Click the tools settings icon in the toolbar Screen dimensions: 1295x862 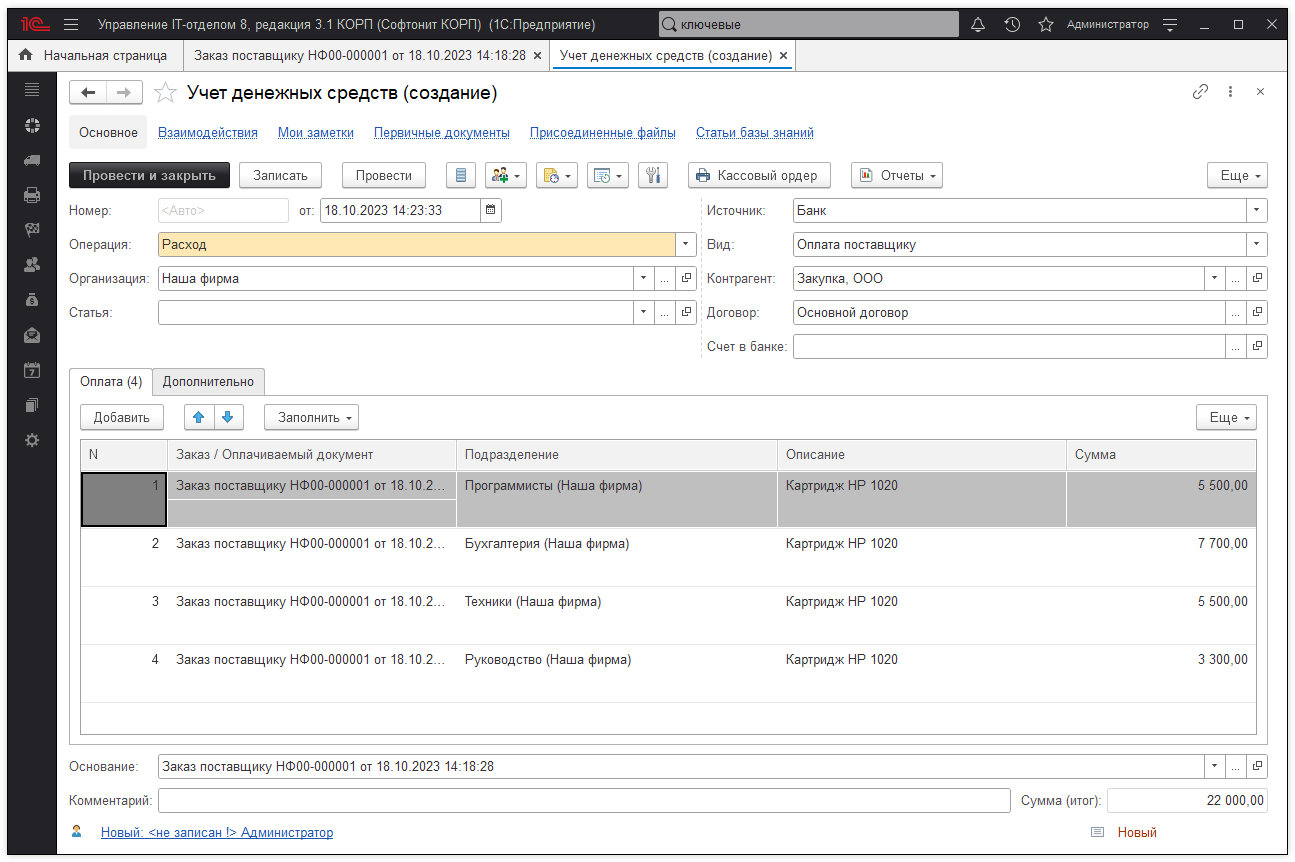pyautogui.click(x=651, y=175)
